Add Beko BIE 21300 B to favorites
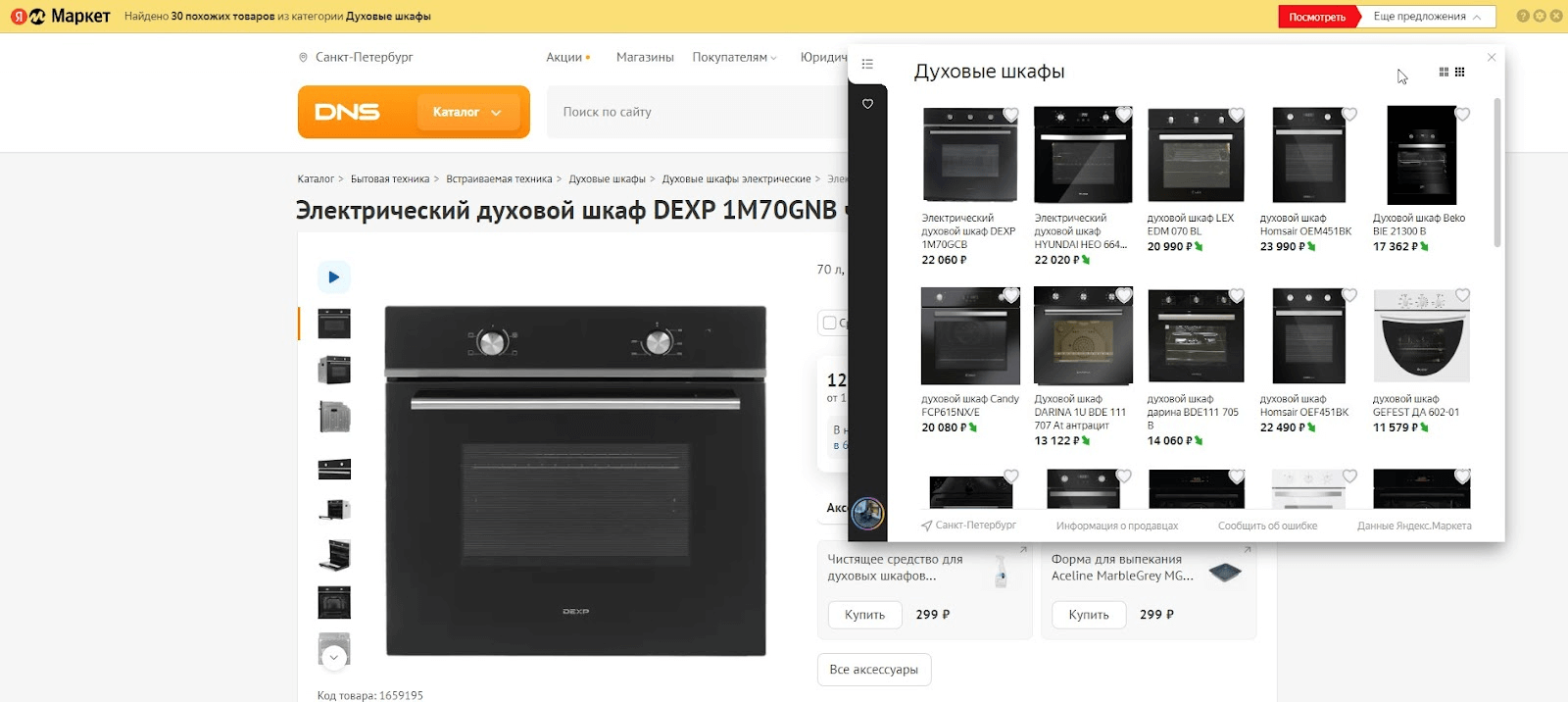This screenshot has width=1568, height=702. 1462,115
